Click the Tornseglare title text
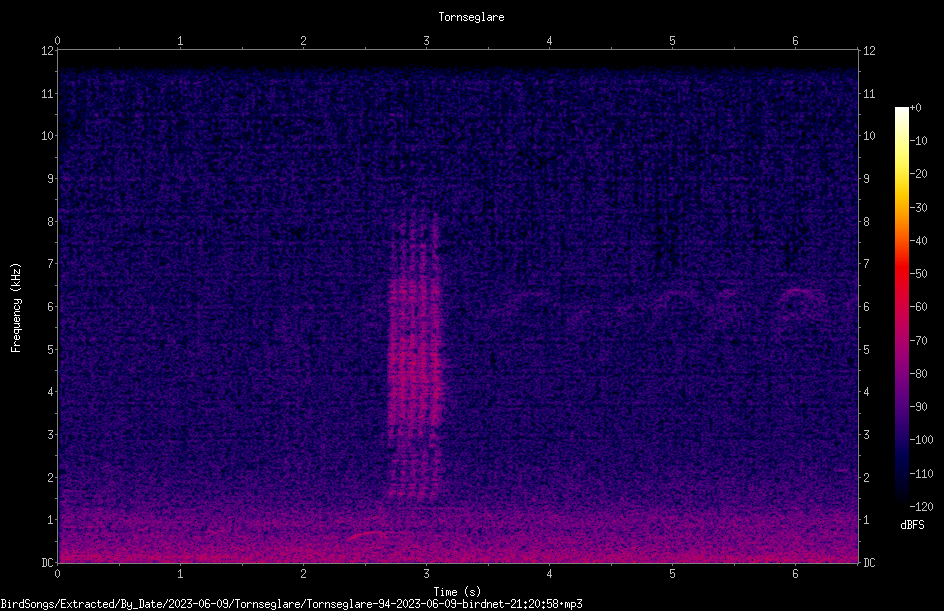This screenshot has height=611, width=944. [x=471, y=17]
